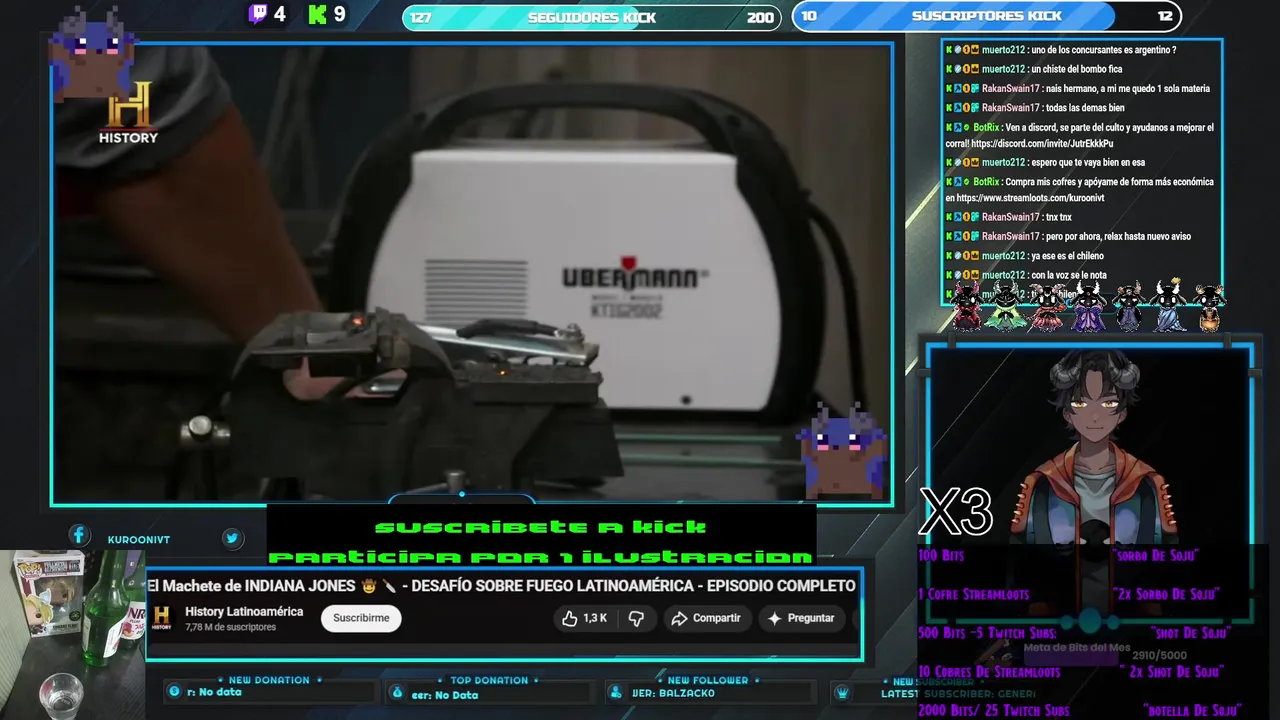Image resolution: width=1280 pixels, height=720 pixels.
Task: Click the chat message 'un chiste del bombo fica'
Action: [x=1076, y=69]
